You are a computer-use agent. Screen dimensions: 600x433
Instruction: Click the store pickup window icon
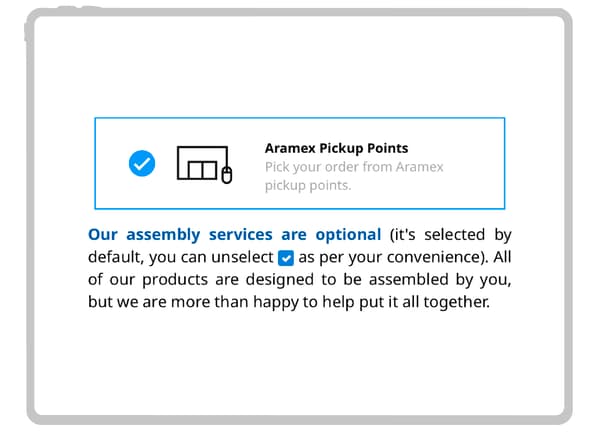click(204, 164)
